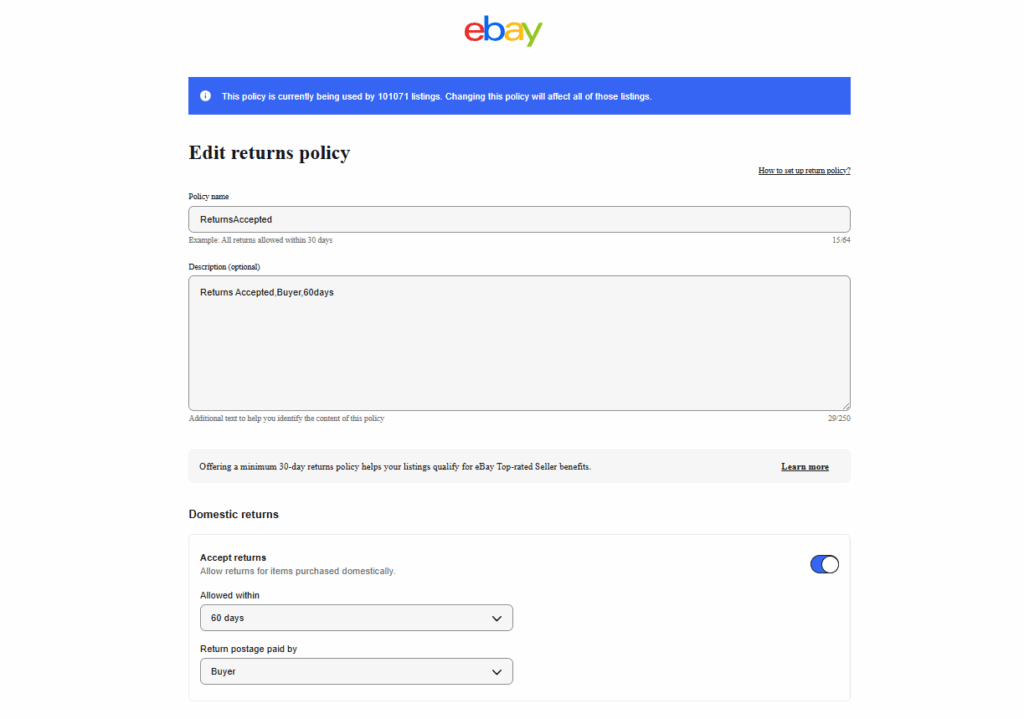The image size is (1024, 719).
Task: Click the Edit returns policy heading
Action: (x=268, y=152)
